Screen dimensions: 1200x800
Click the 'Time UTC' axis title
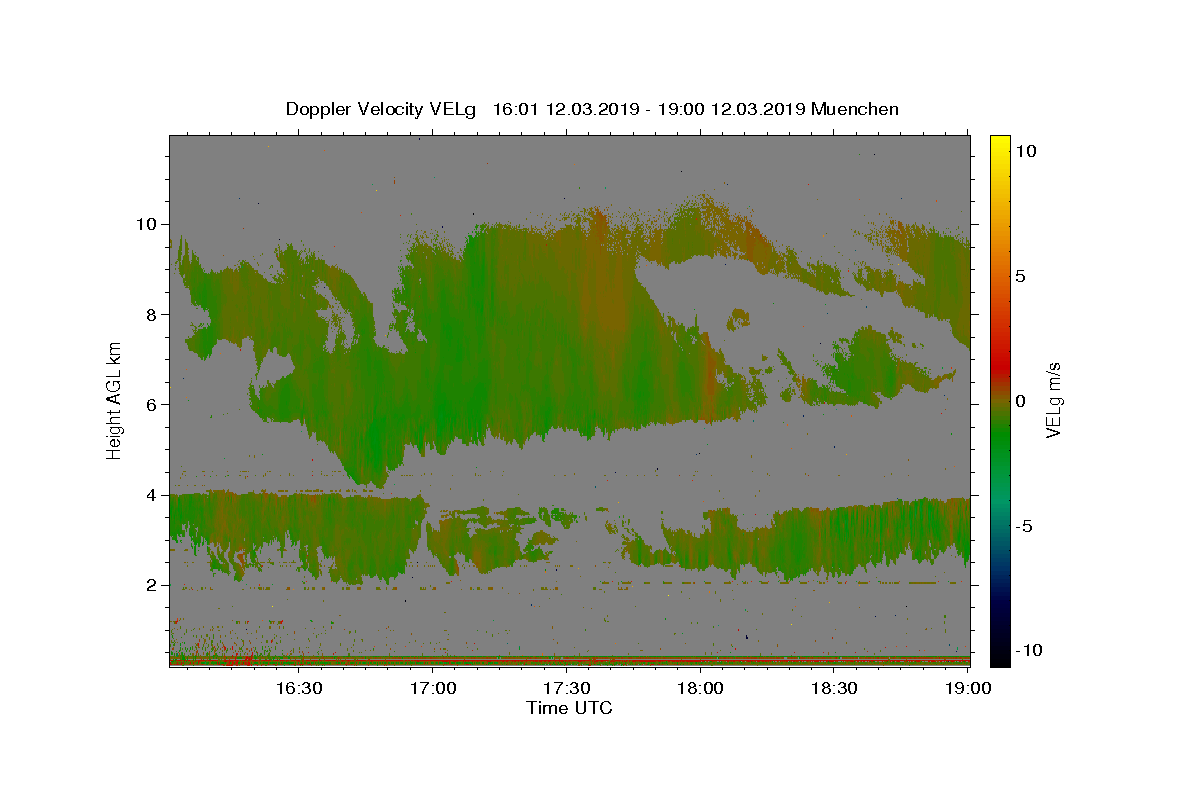569,708
